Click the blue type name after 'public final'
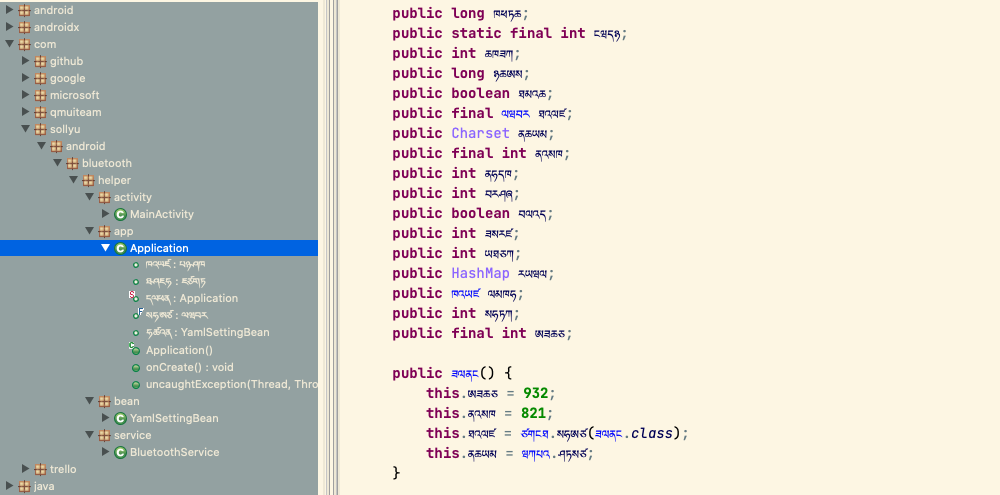The height and width of the screenshot is (495, 1000). [515, 114]
